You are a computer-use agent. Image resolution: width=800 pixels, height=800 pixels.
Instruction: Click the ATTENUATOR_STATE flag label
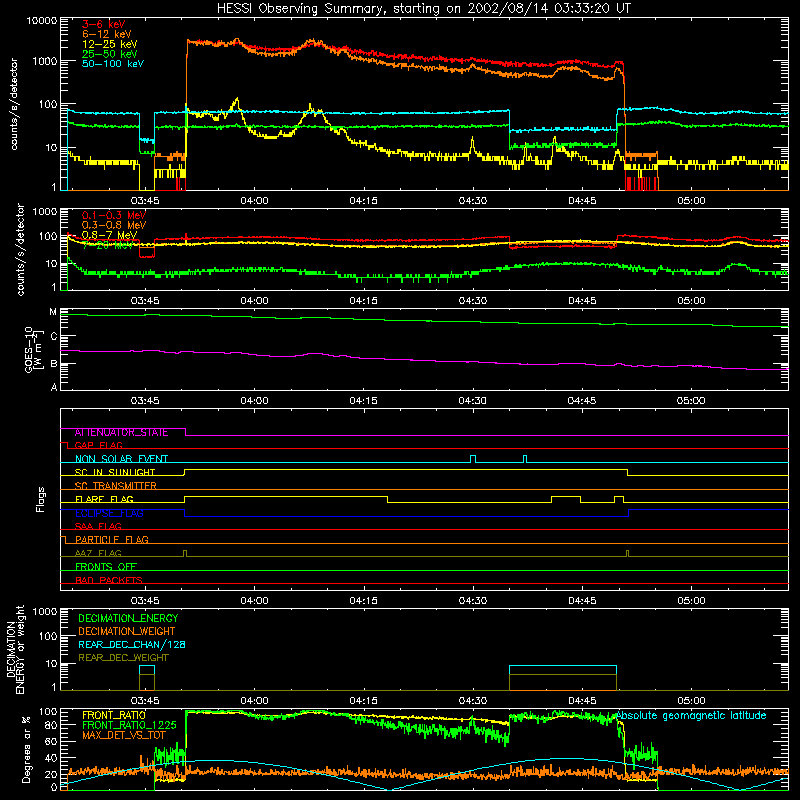121,433
